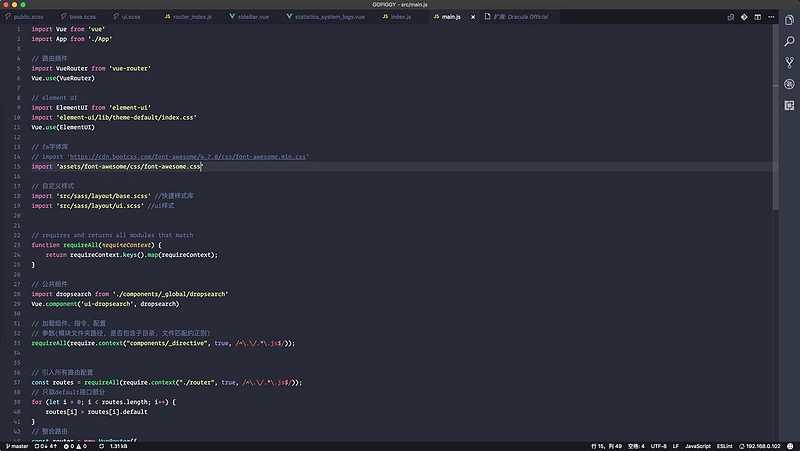
Task: Click routes.length in the for loop
Action: pyautogui.click(x=122, y=402)
